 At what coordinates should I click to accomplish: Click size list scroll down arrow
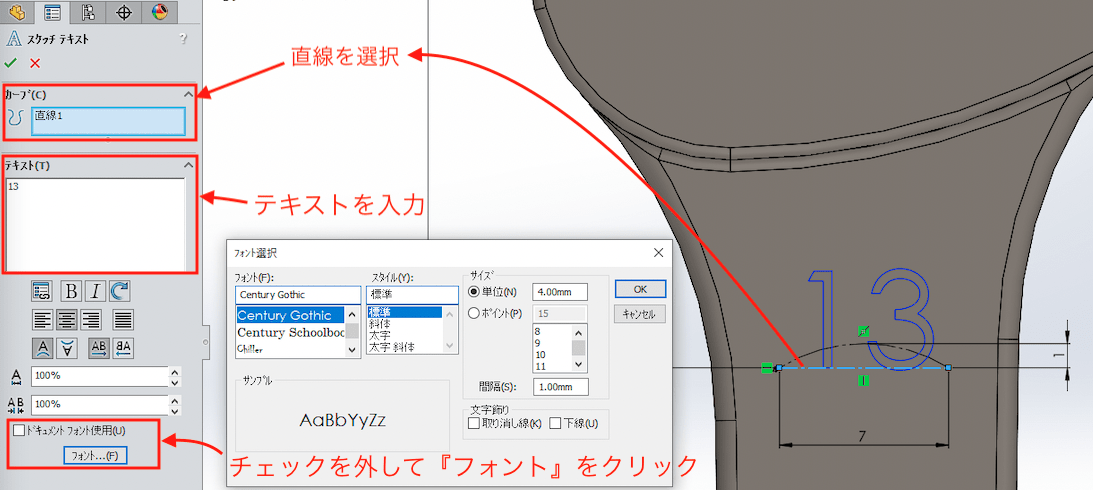pos(580,365)
